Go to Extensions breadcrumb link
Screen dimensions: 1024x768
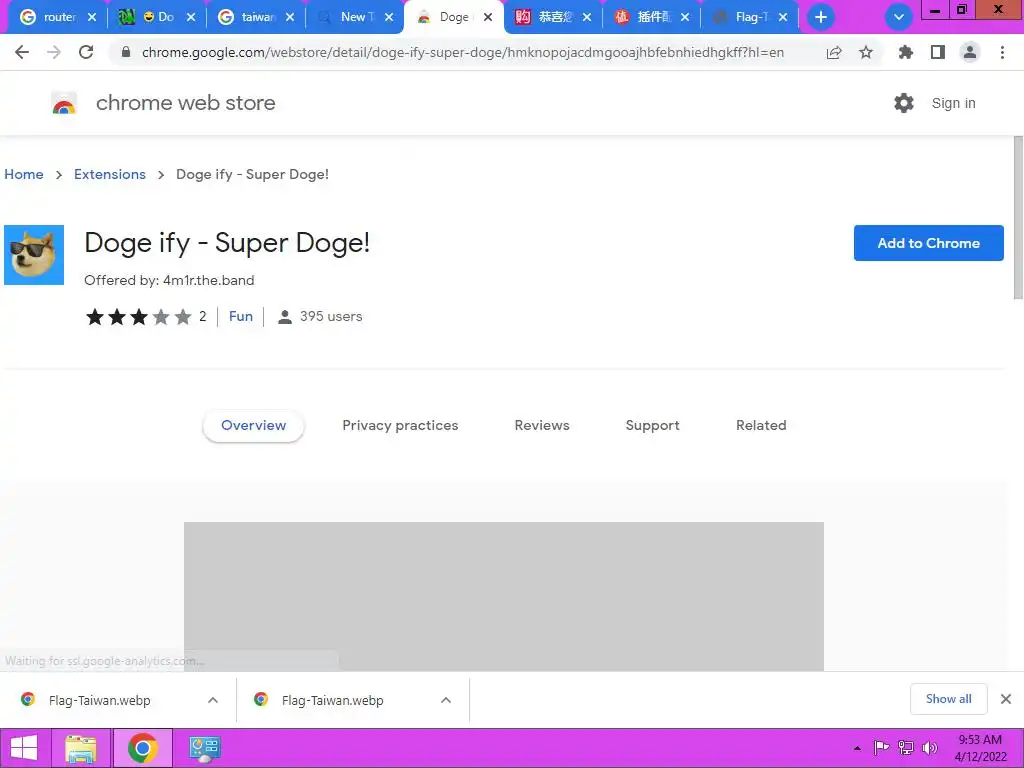[x=110, y=174]
